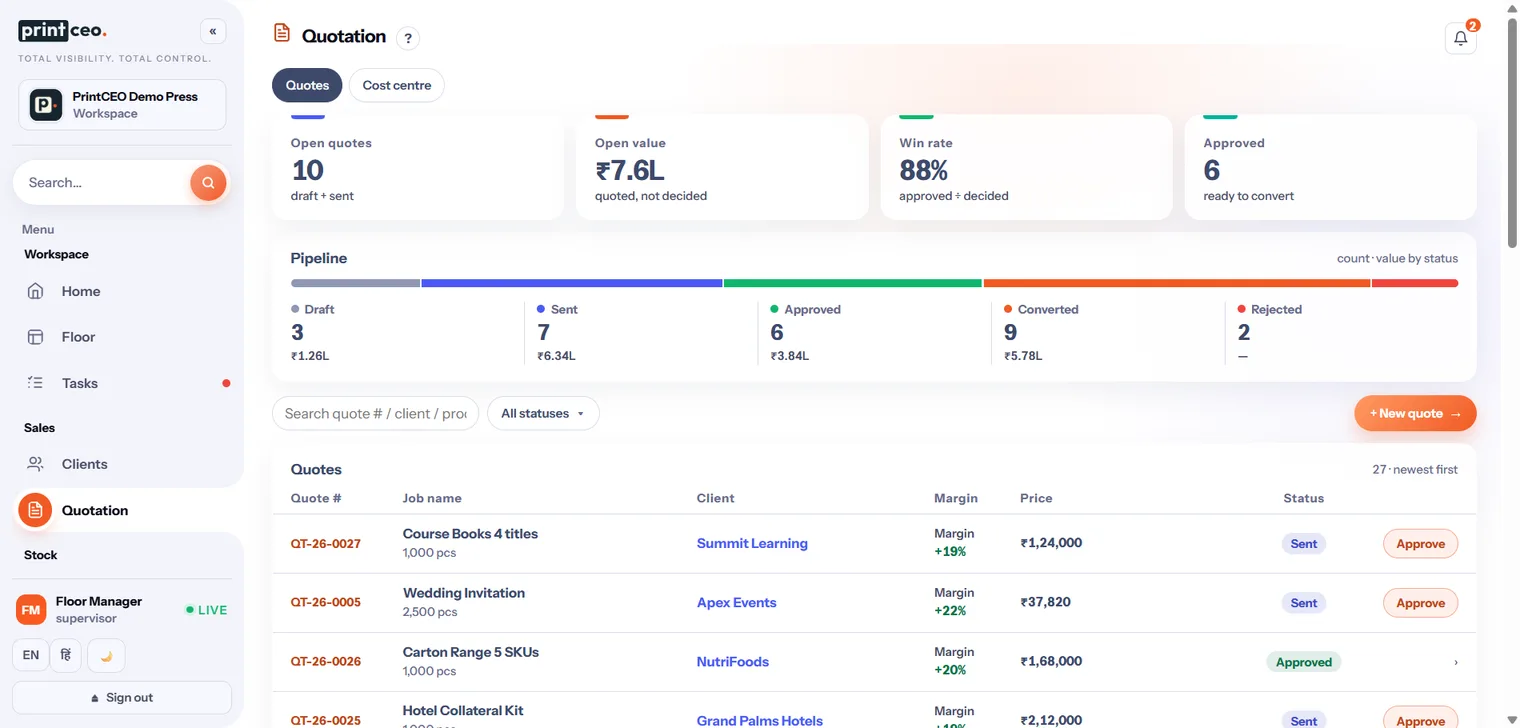Click the PrintCEO logo
The height and width of the screenshot is (728, 1520).
pyautogui.click(x=62, y=31)
